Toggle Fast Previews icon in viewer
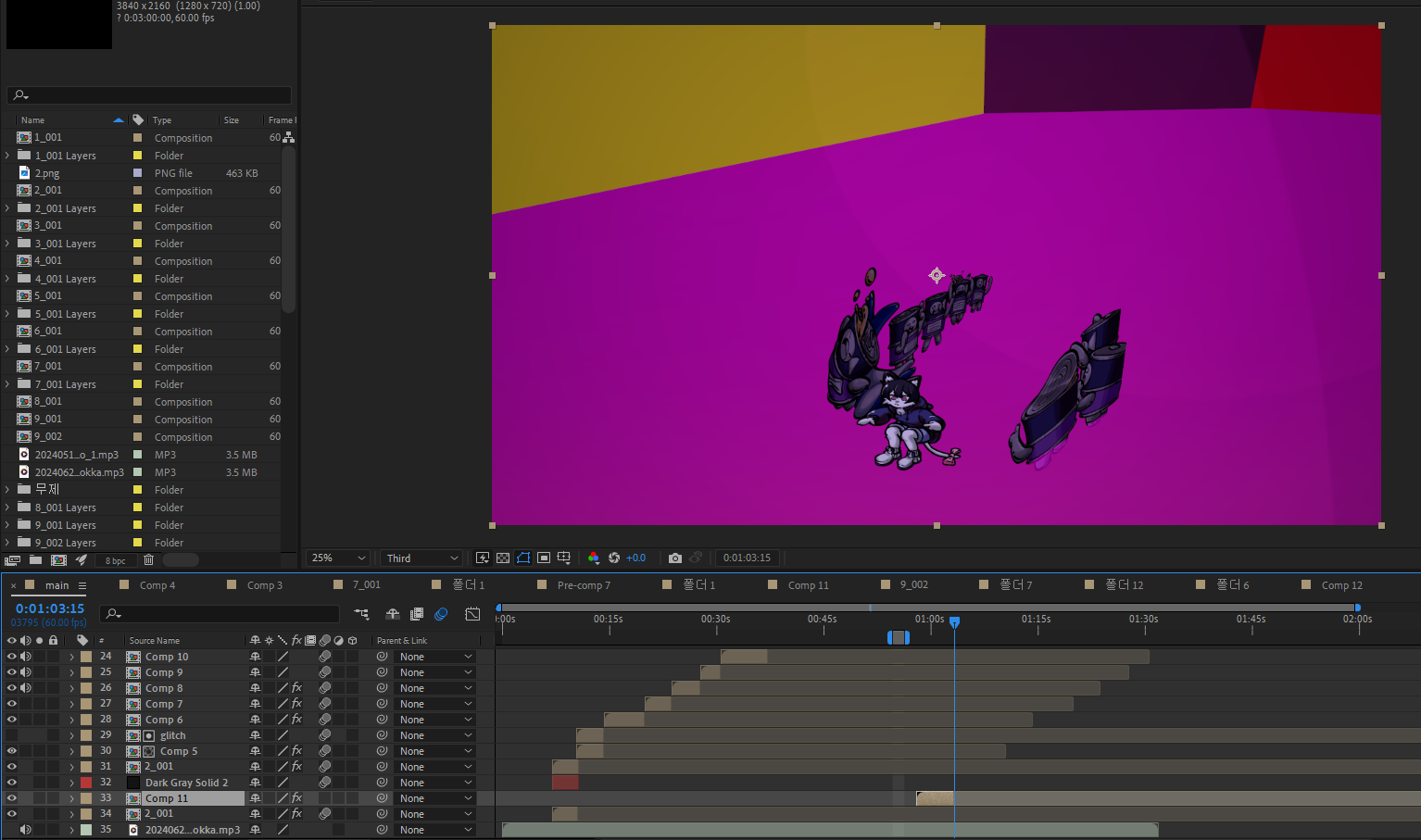 click(483, 558)
